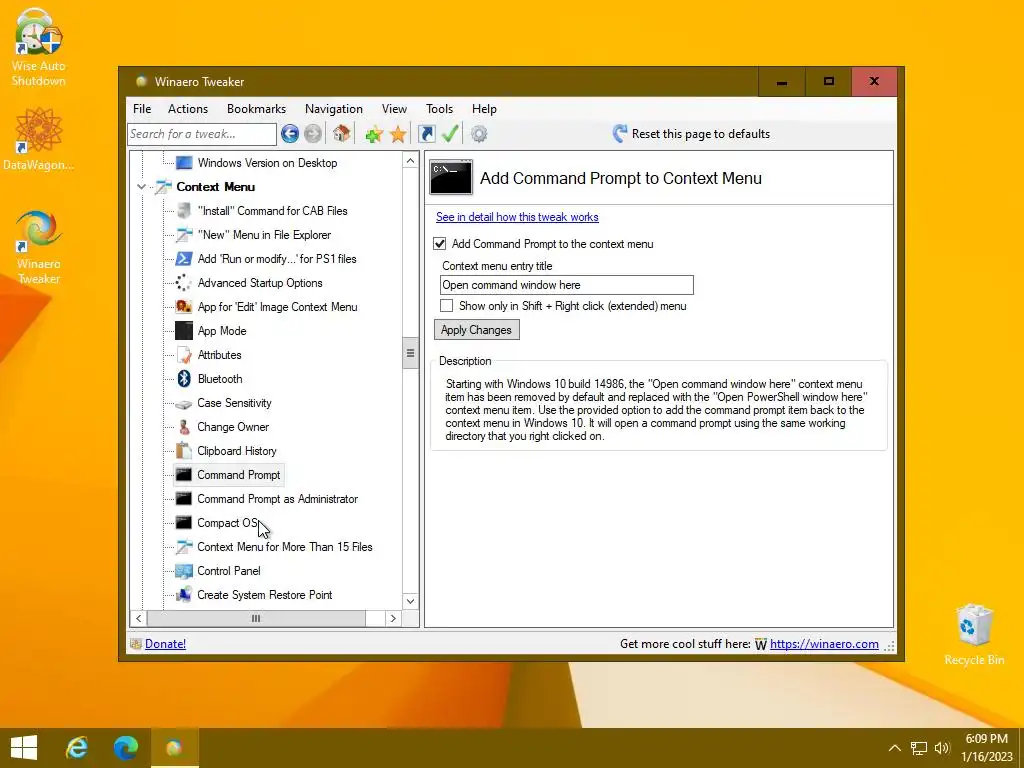The width and height of the screenshot is (1024, 768).
Task: Show hidden tray icons chevron
Action: 895,748
